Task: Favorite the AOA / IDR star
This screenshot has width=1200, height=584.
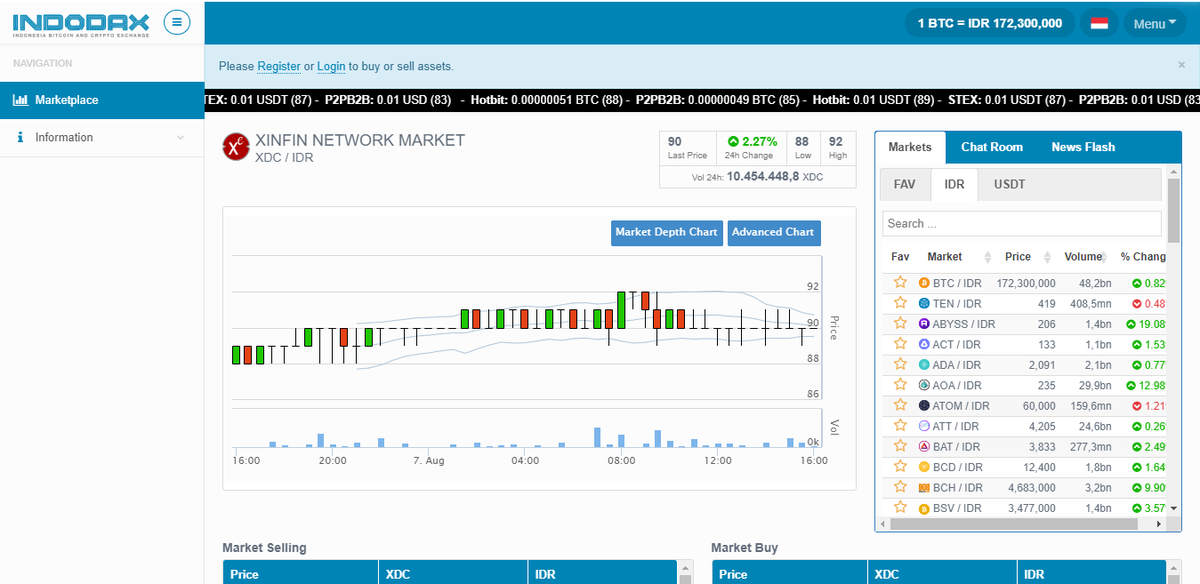Action: pyautogui.click(x=900, y=385)
